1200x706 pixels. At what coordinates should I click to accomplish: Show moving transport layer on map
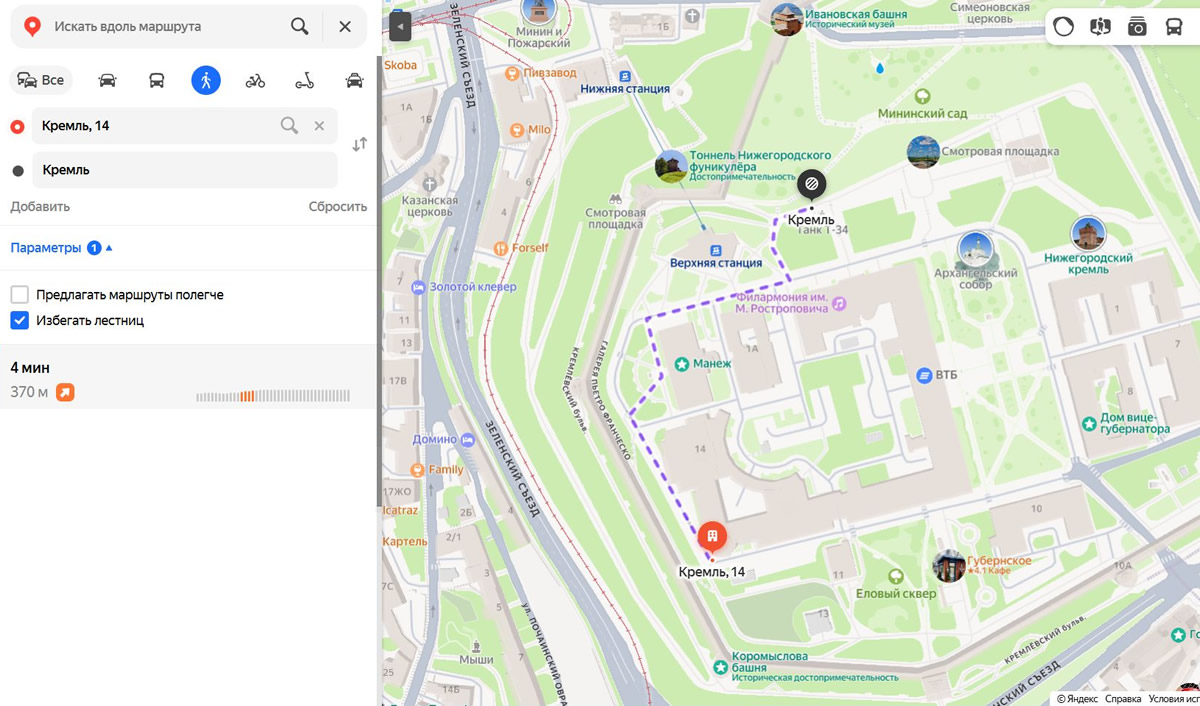pyautogui.click(x=1174, y=27)
